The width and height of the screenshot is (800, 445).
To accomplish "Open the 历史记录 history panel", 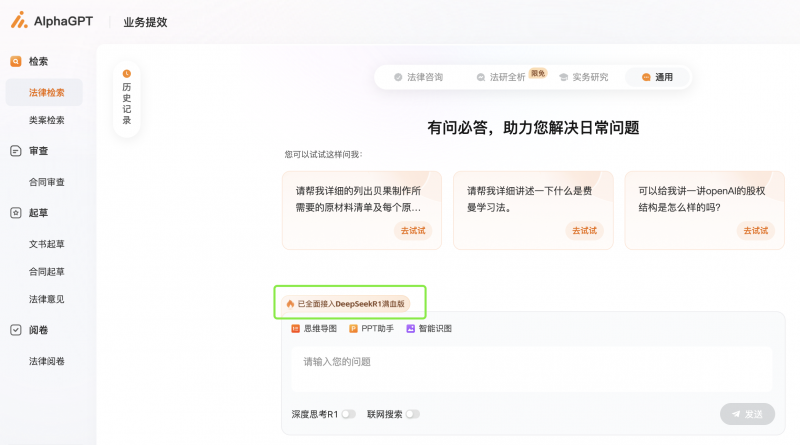I will click(x=127, y=98).
